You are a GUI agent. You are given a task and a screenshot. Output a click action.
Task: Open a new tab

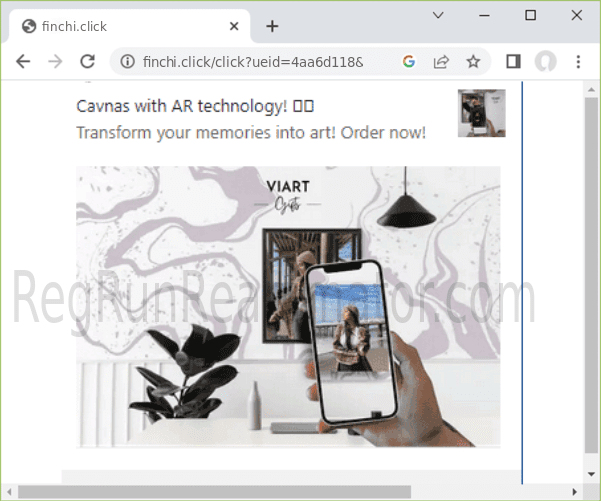pos(272,26)
